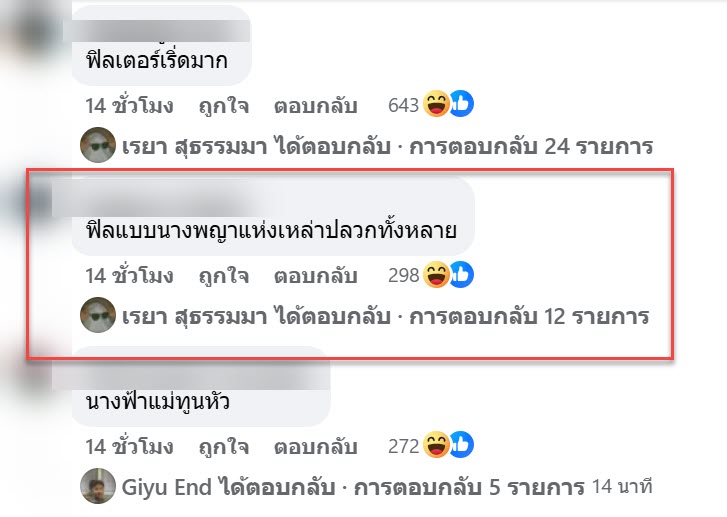Open the timestamp on the นางฟ้าแม่ทูนหัว comment
727x517 pixels.
pos(129,447)
